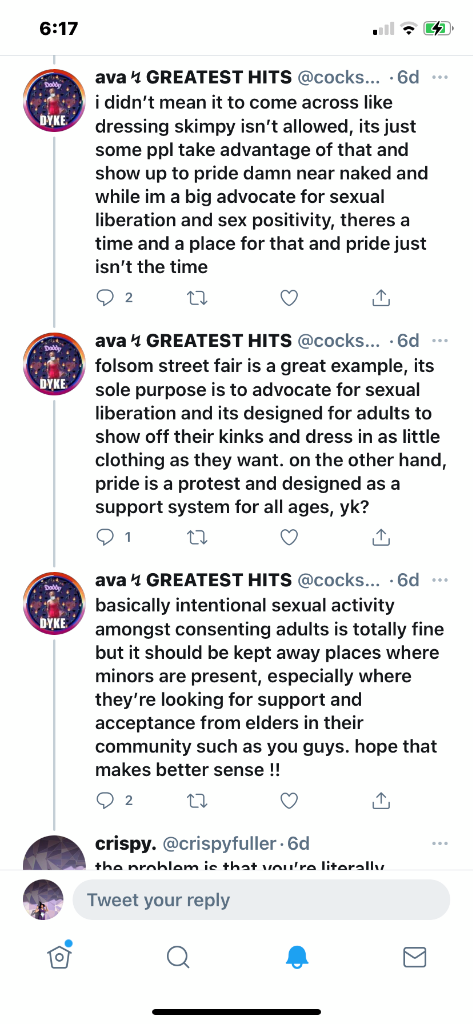Image resolution: width=474 pixels, height=1024 pixels.
Task: Tap the Tweet your reply field
Action: [x=261, y=900]
